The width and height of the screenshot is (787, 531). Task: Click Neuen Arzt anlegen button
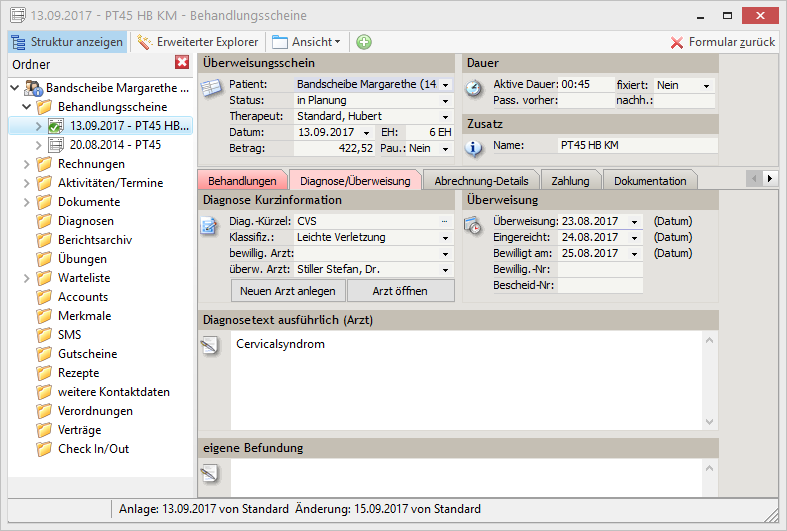click(288, 291)
